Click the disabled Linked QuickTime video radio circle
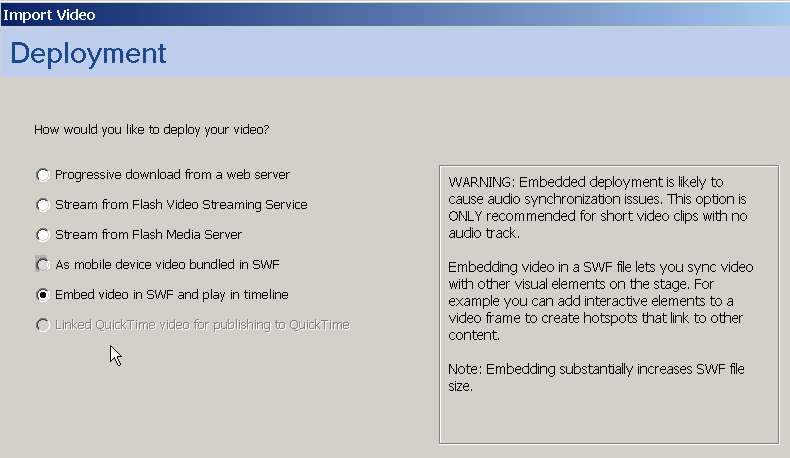790x458 pixels. coord(43,325)
